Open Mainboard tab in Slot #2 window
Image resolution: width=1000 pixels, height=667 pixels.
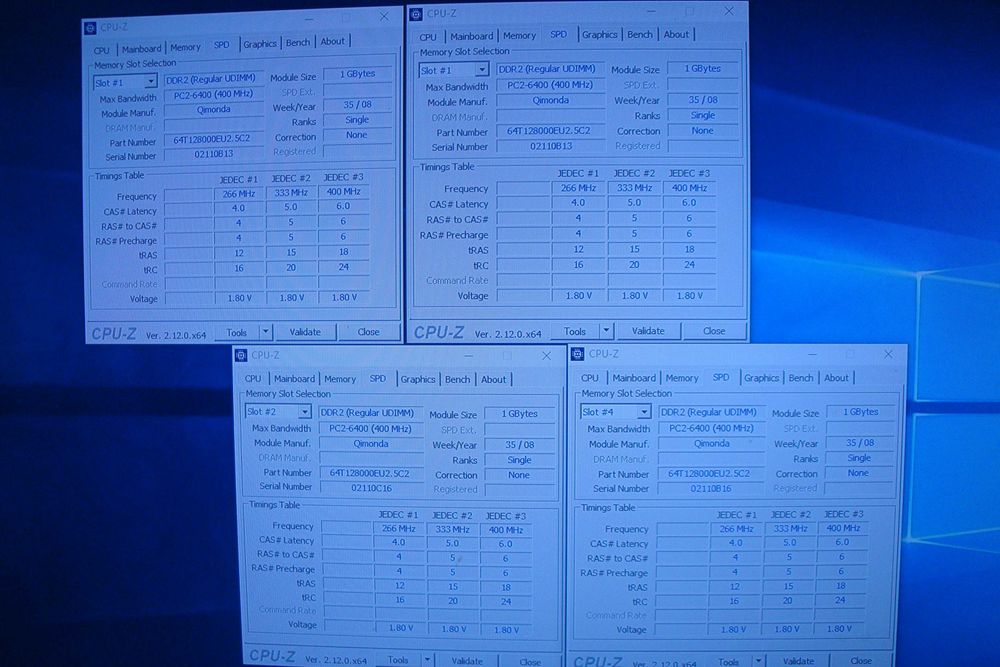point(294,379)
